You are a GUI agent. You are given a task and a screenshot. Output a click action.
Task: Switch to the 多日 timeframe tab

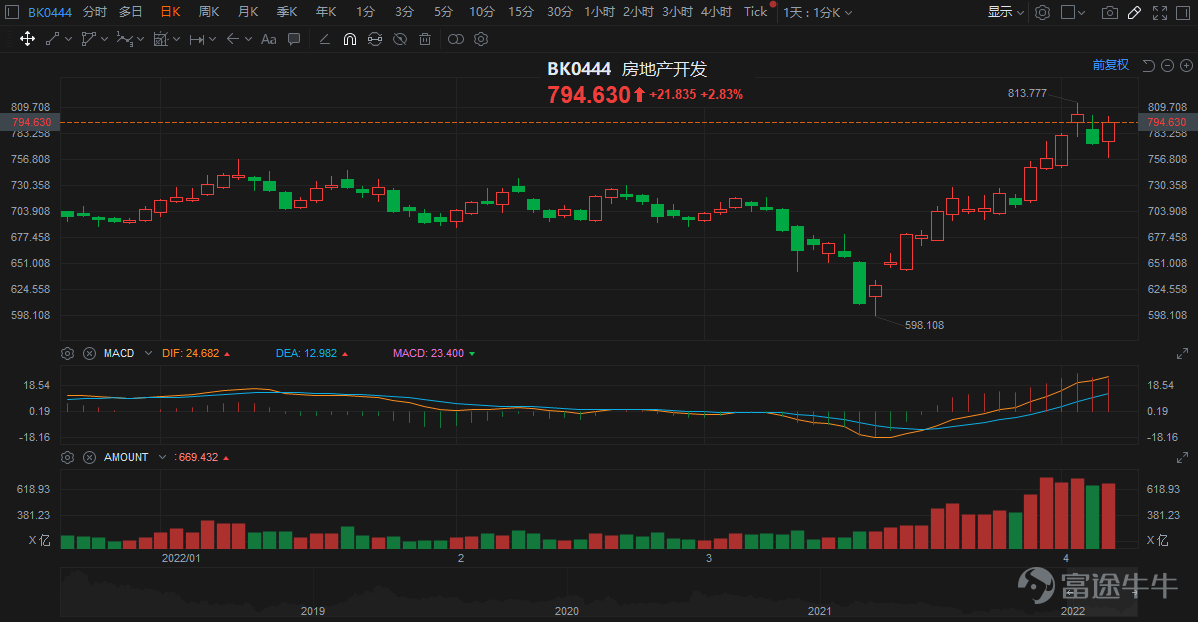coord(131,12)
